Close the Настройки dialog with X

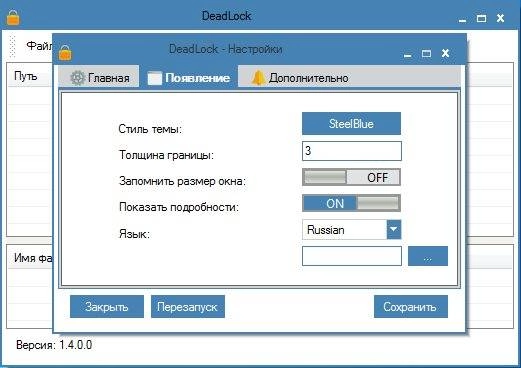click(x=445, y=53)
